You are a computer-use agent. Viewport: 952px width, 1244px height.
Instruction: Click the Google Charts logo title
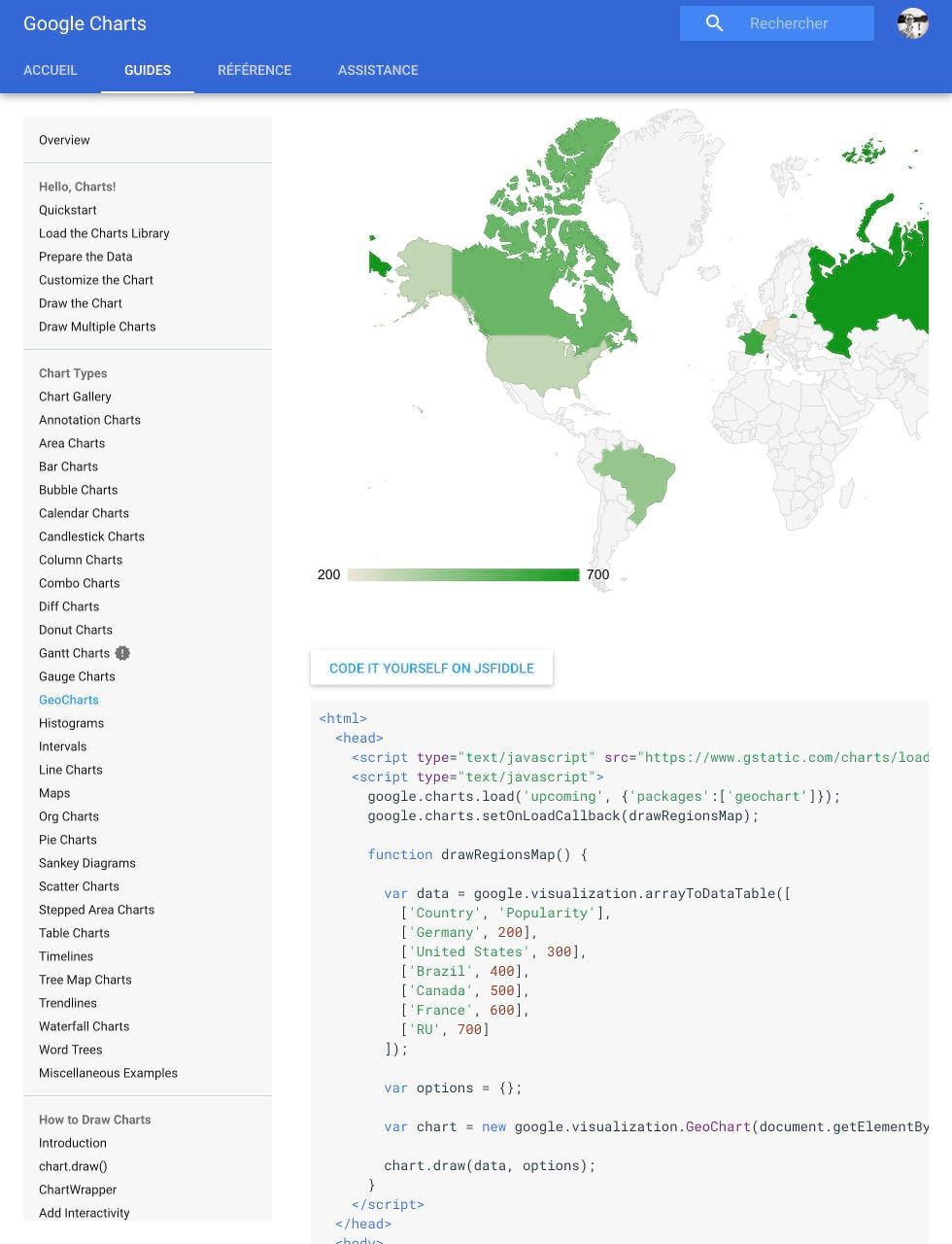pos(85,23)
